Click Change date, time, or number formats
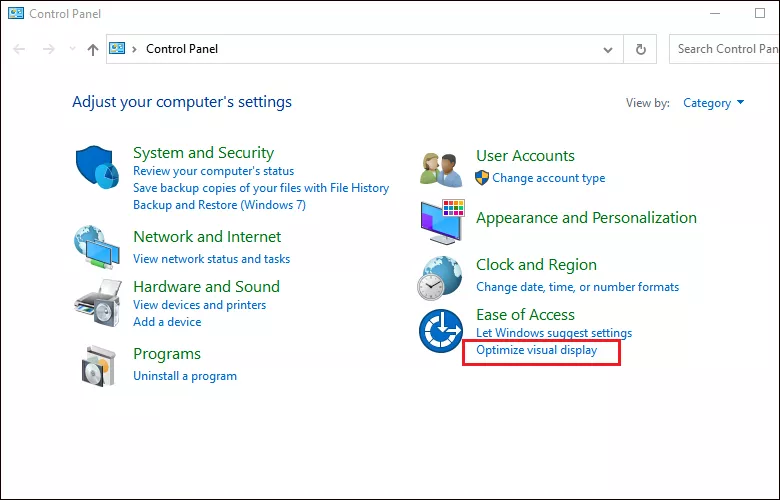Viewport: 780px width, 500px height. pos(578,287)
